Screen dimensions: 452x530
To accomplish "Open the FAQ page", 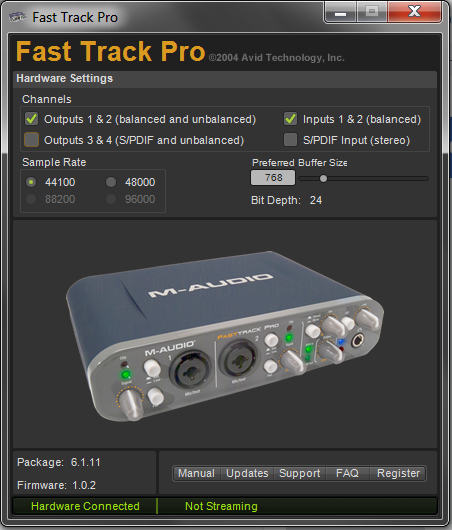I will point(347,473).
